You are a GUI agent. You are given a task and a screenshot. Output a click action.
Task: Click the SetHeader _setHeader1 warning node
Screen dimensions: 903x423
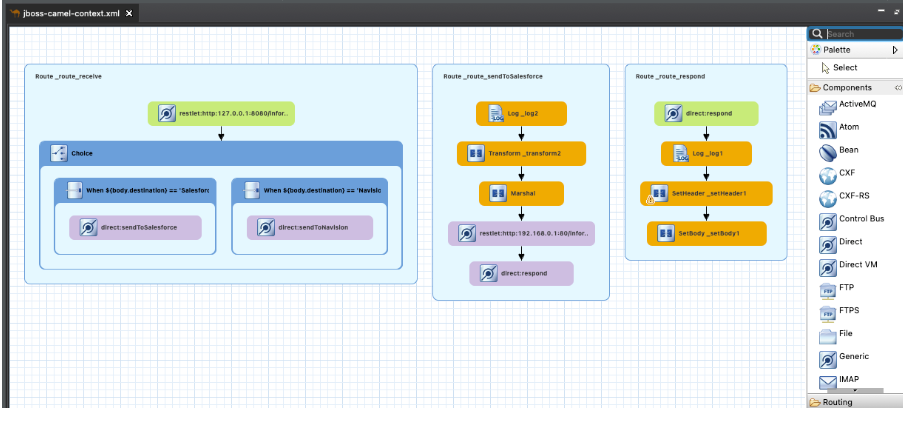pos(706,193)
